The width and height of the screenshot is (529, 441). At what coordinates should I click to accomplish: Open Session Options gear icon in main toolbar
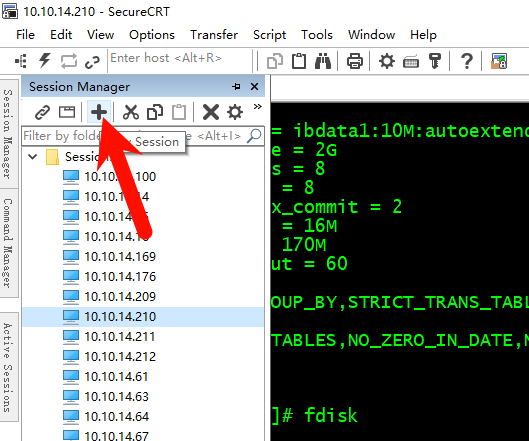[387, 61]
